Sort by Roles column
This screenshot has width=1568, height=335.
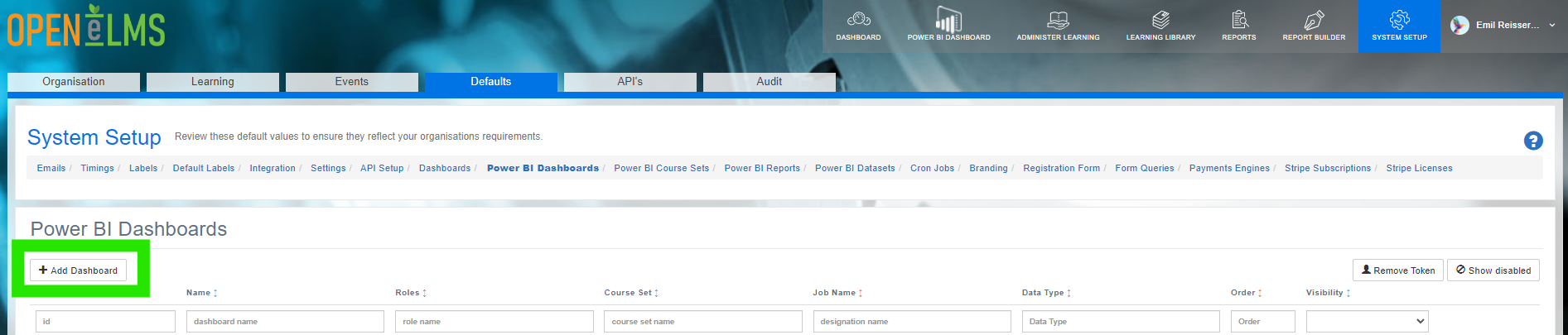pyautogui.click(x=411, y=293)
